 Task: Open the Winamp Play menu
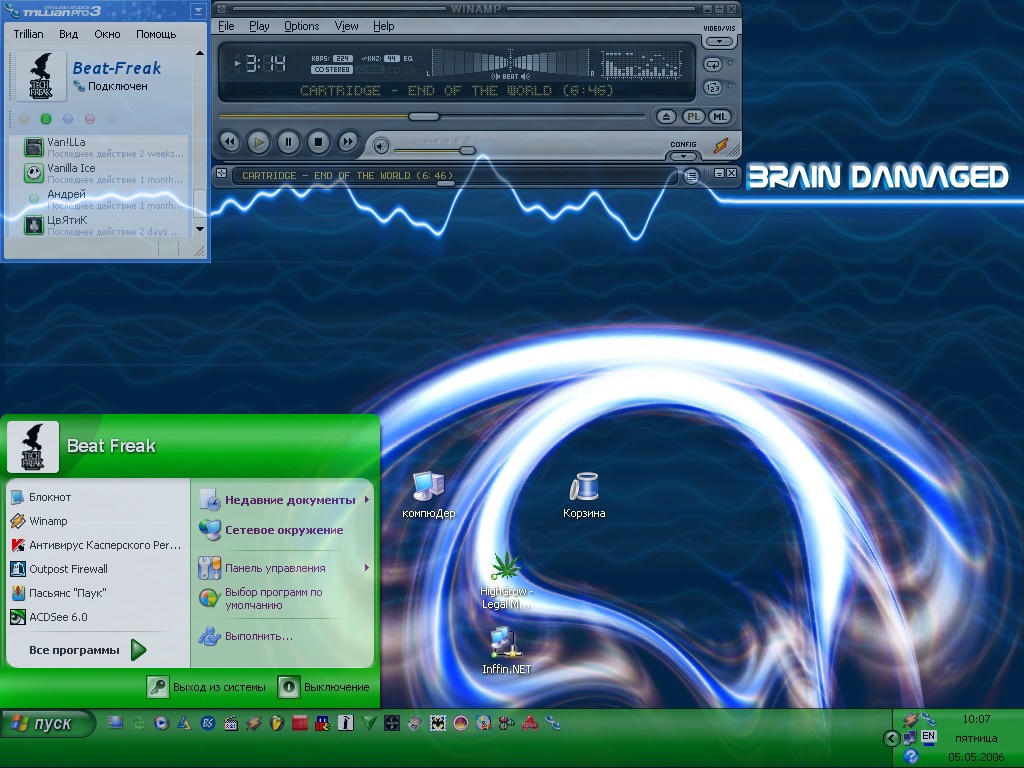pyautogui.click(x=259, y=26)
